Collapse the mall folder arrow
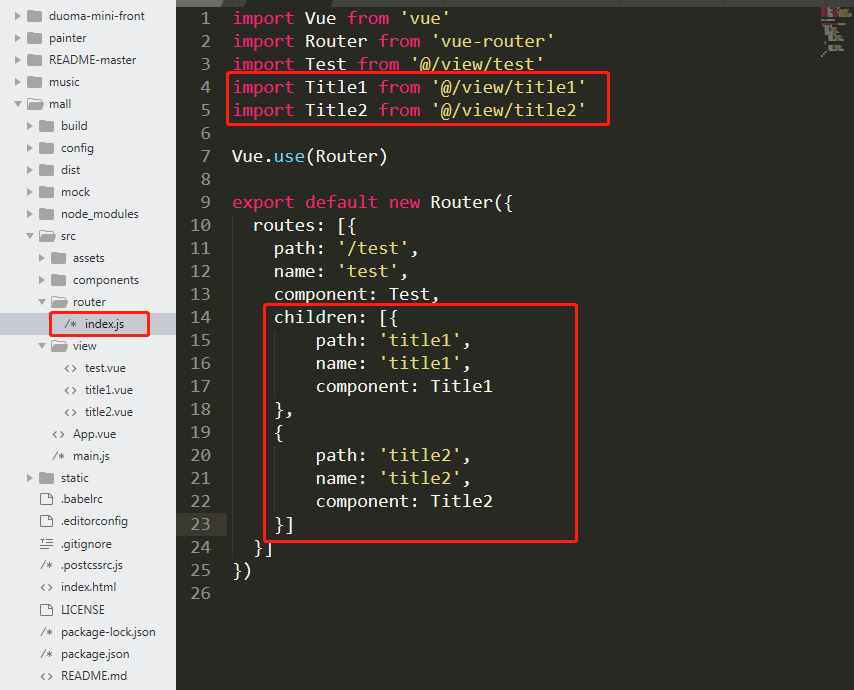Screen dimensions: 854x690 [18, 104]
